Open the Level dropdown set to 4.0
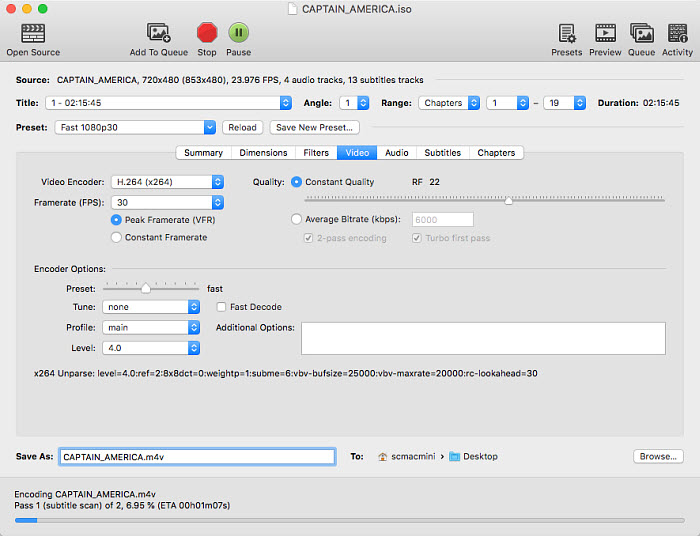Viewport: 700px width, 536px height. 151,348
